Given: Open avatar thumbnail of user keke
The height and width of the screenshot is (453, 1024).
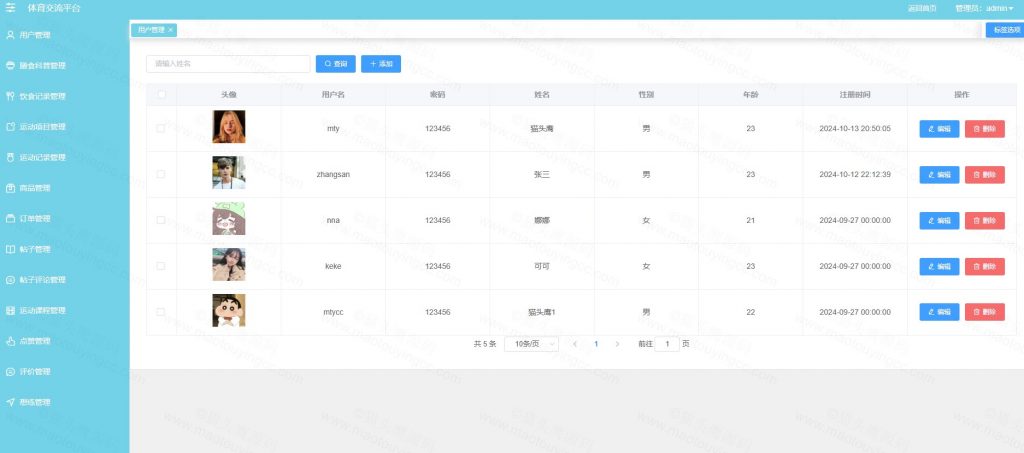Looking at the screenshot, I should coord(229,264).
